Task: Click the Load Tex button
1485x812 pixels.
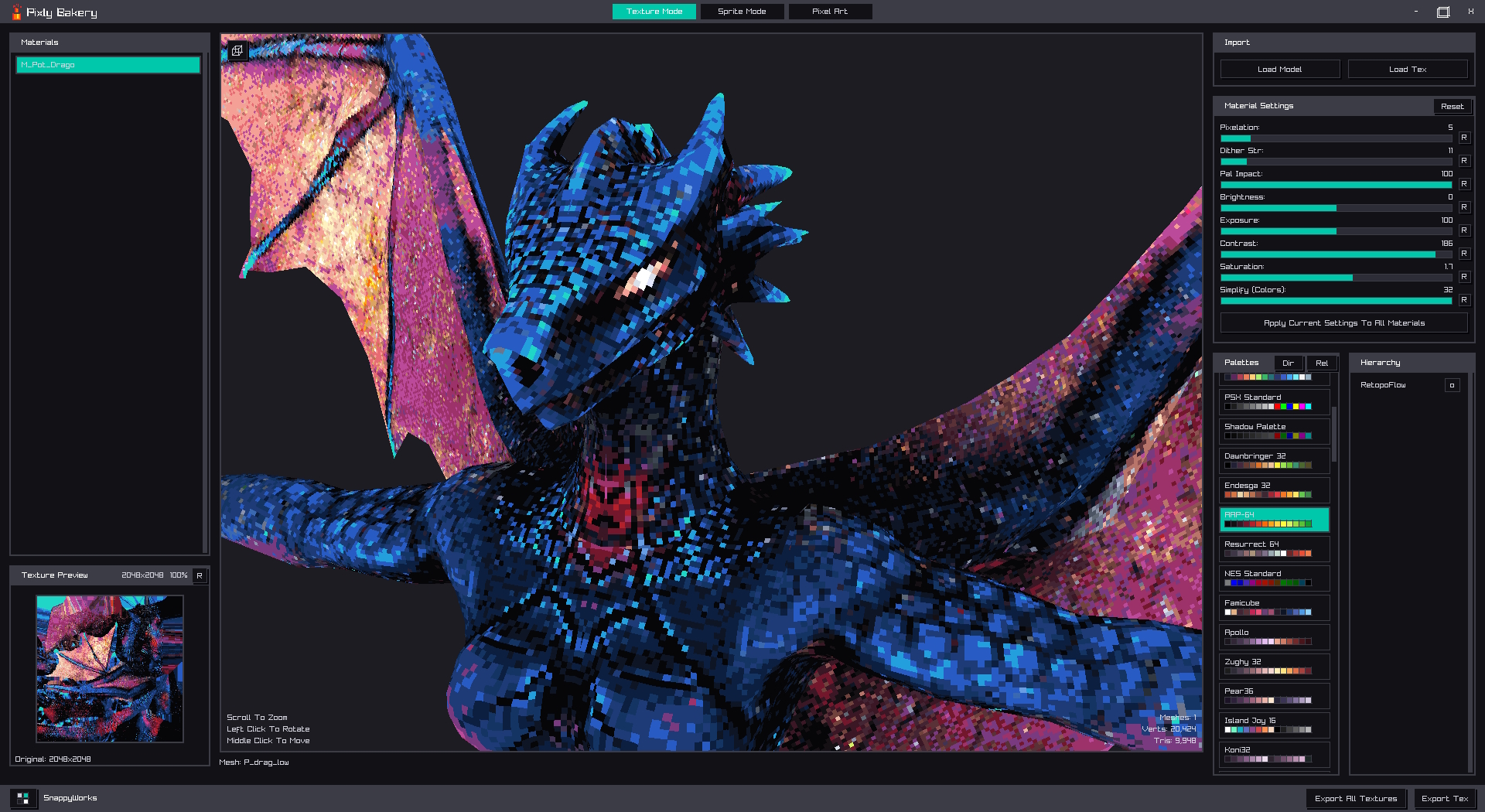Action: coord(1408,69)
